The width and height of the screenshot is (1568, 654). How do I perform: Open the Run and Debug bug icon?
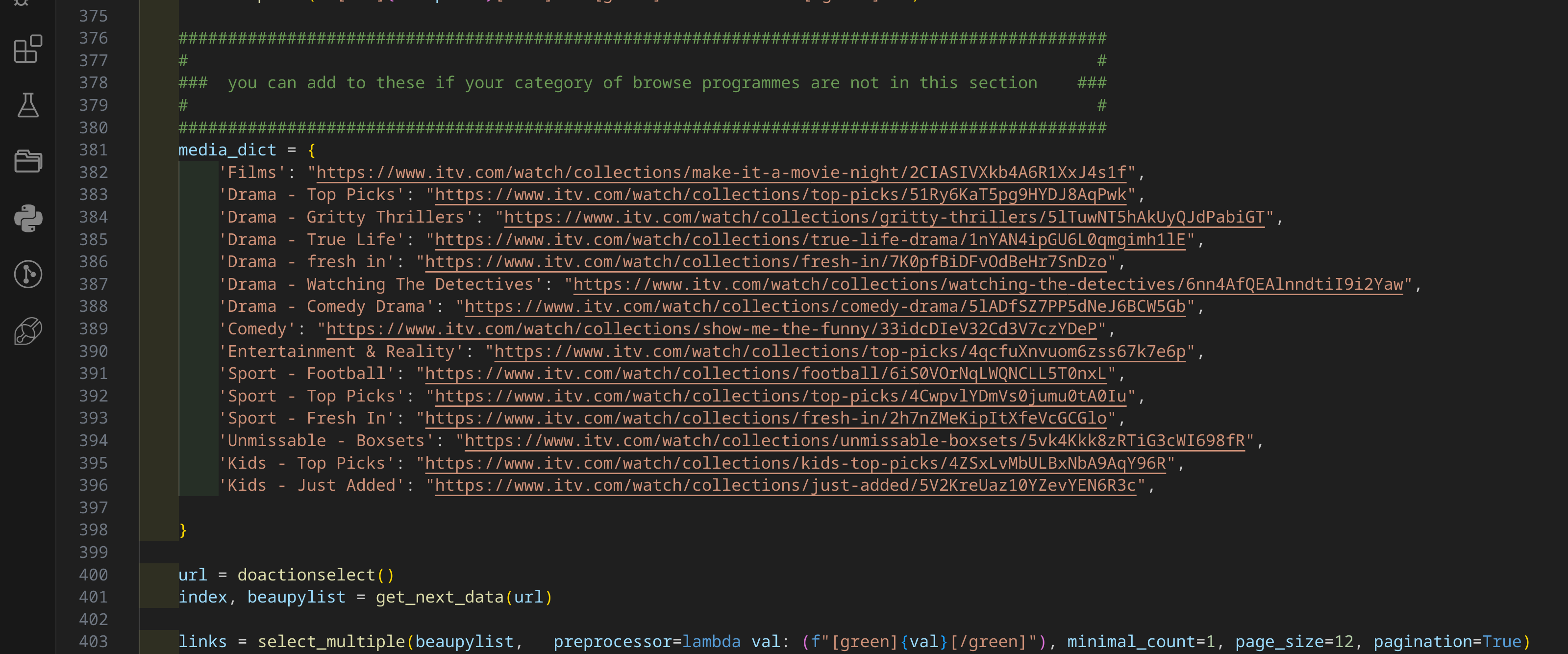point(22,2)
